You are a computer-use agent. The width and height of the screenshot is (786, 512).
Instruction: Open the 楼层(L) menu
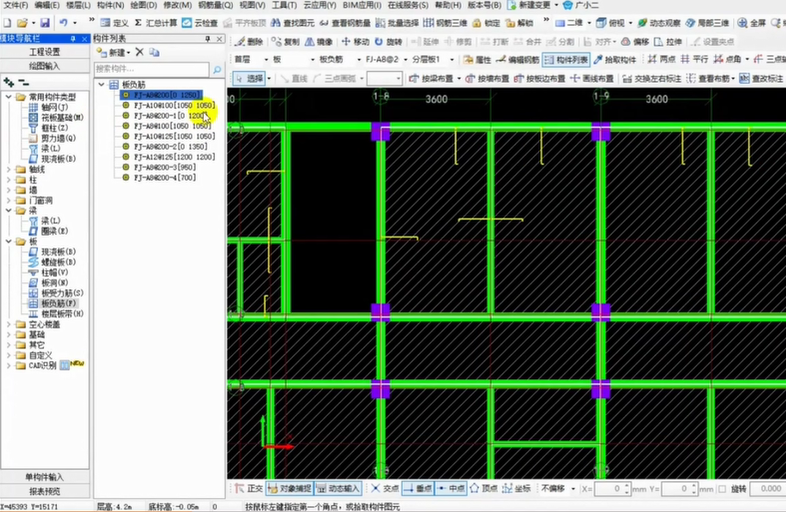coord(78,5)
